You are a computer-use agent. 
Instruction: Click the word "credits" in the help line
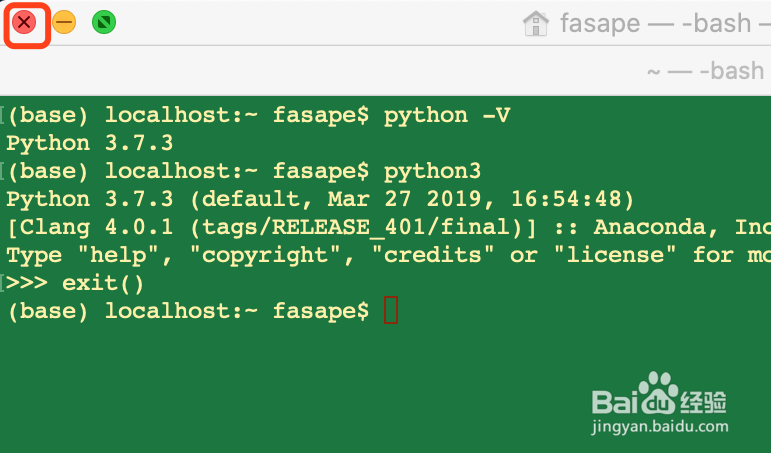(432, 255)
